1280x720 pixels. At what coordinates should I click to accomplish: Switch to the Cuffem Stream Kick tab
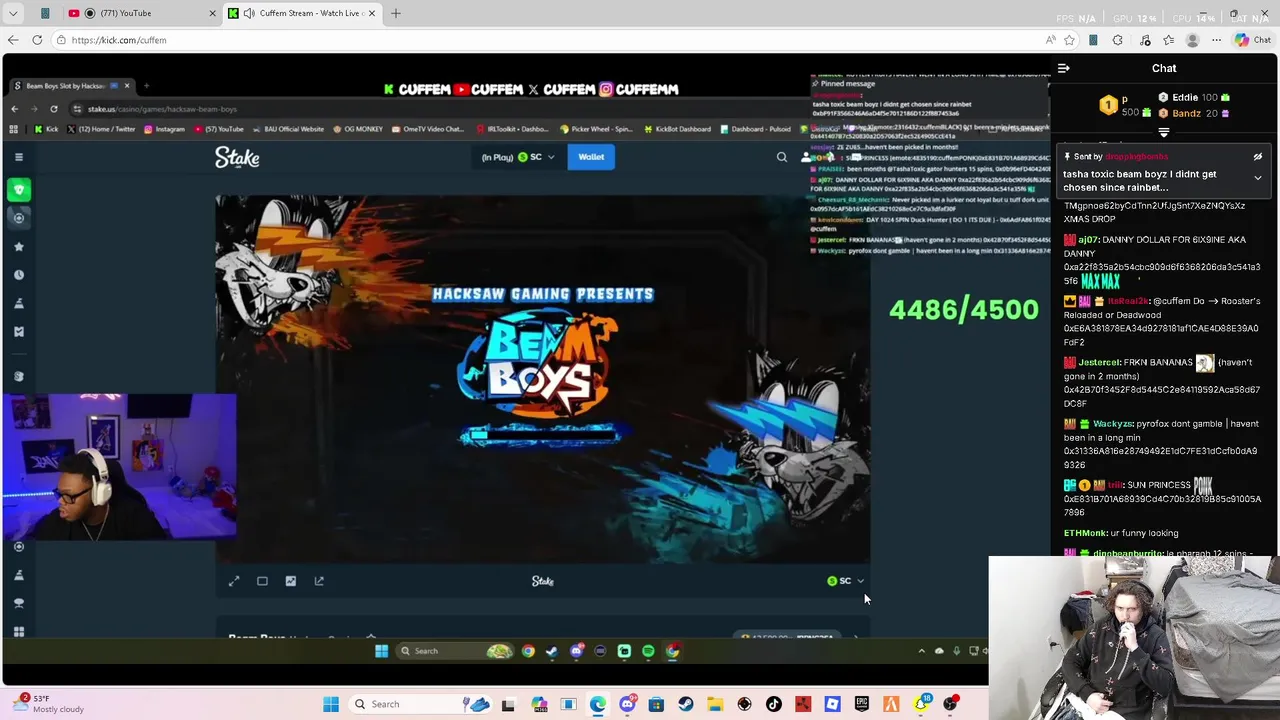303,13
